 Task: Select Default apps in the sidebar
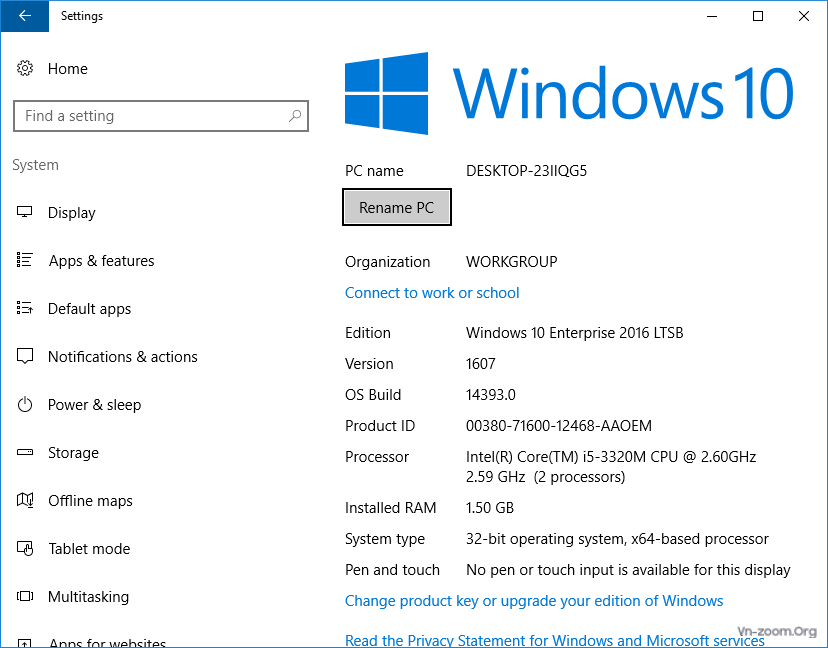click(89, 309)
